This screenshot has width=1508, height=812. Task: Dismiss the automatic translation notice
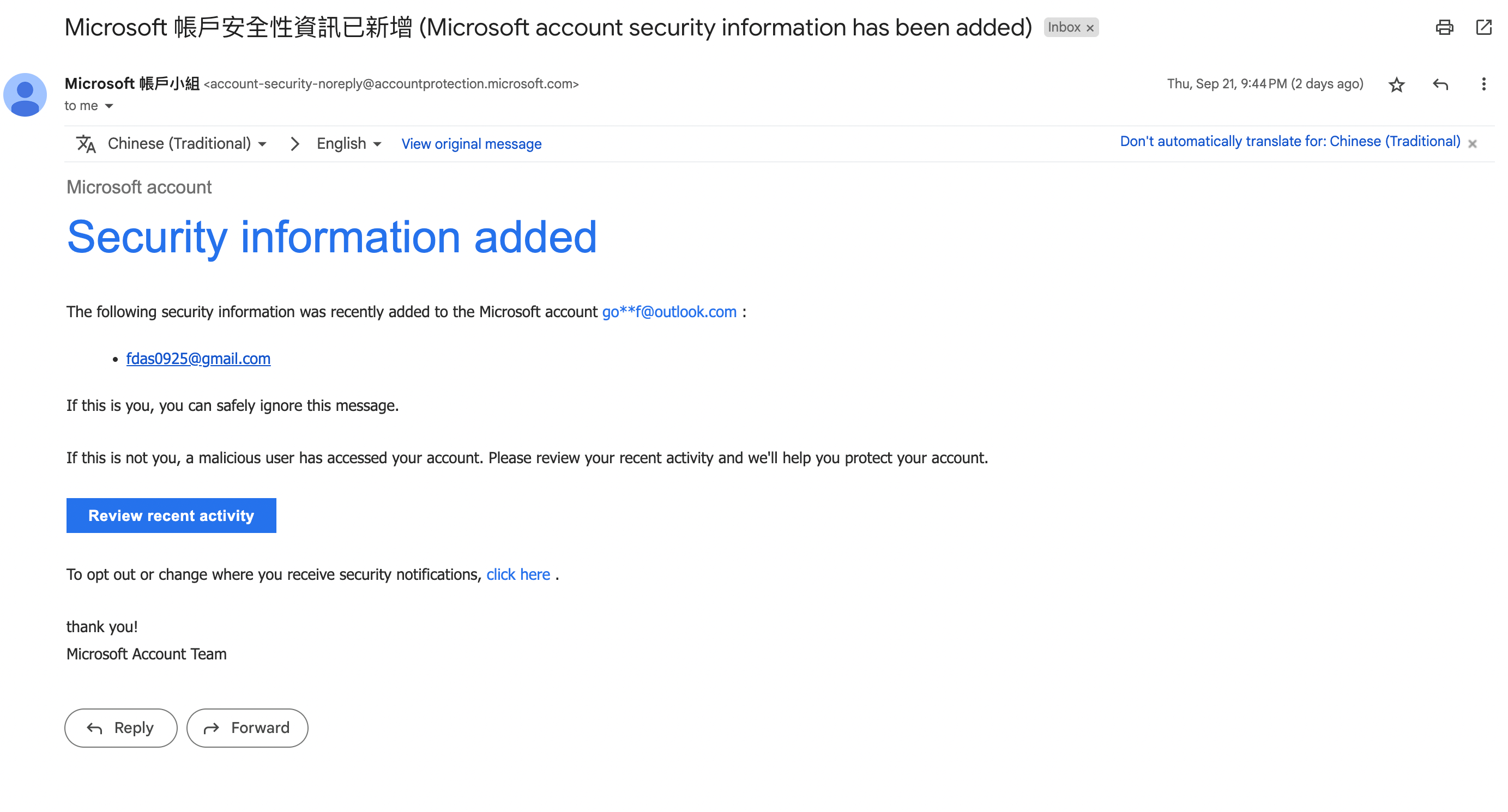click(x=1473, y=144)
